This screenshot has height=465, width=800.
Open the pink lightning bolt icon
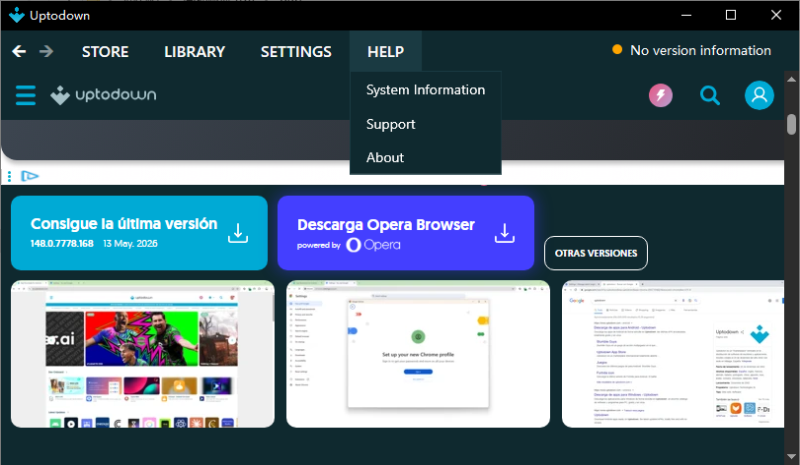click(660, 95)
